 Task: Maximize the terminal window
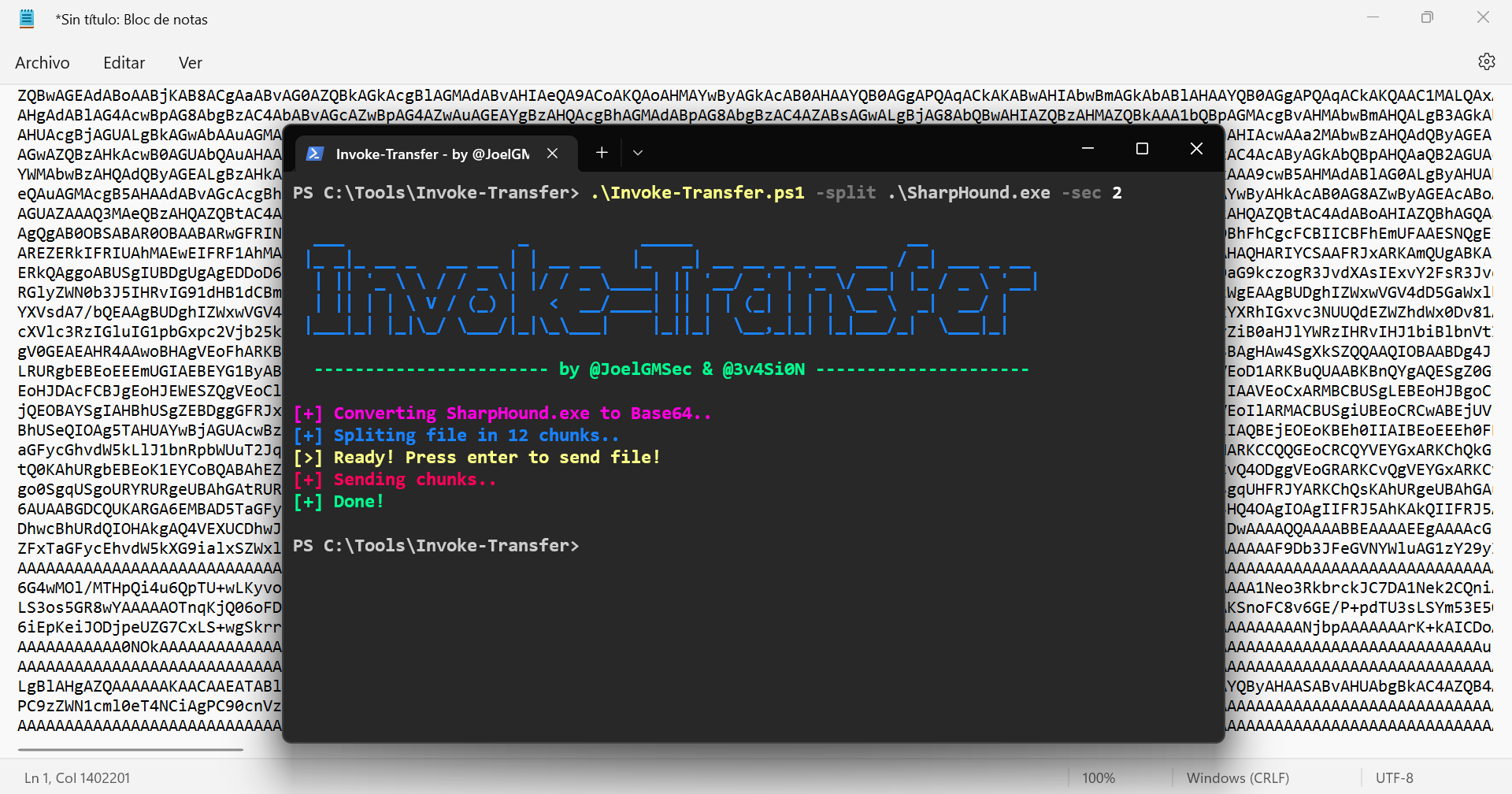1143,148
